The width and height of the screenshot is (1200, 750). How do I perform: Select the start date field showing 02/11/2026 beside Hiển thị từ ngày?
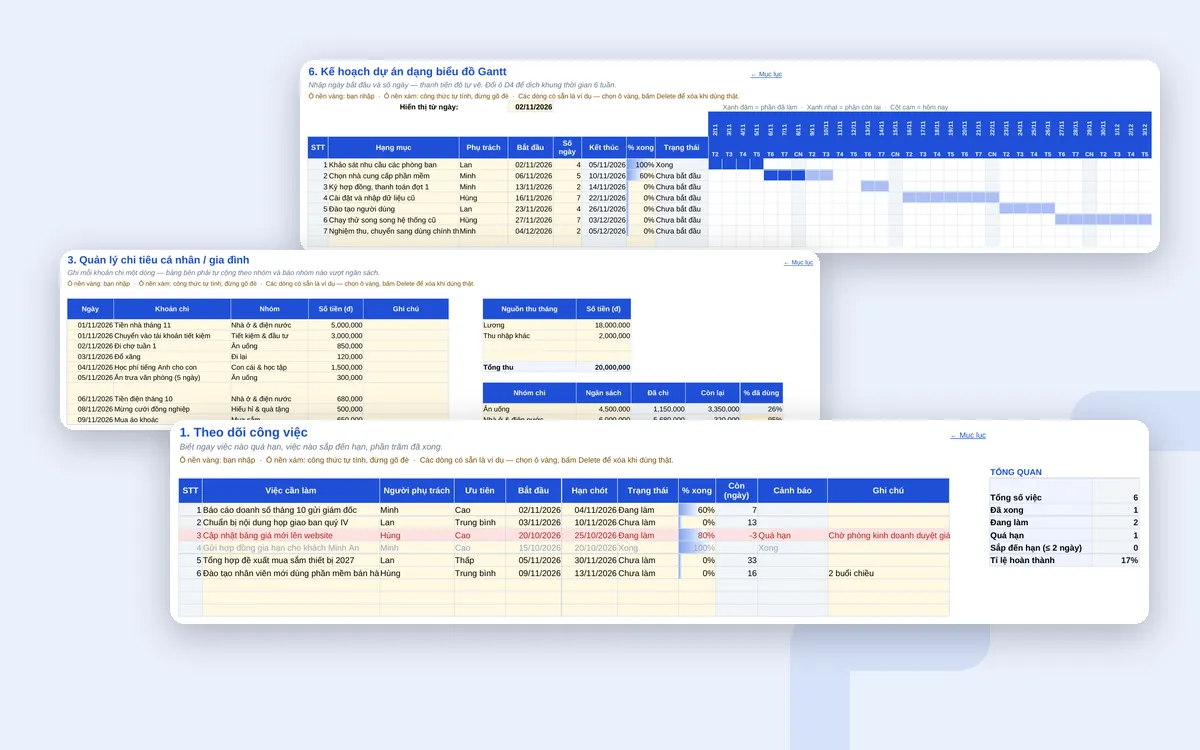pyautogui.click(x=533, y=107)
